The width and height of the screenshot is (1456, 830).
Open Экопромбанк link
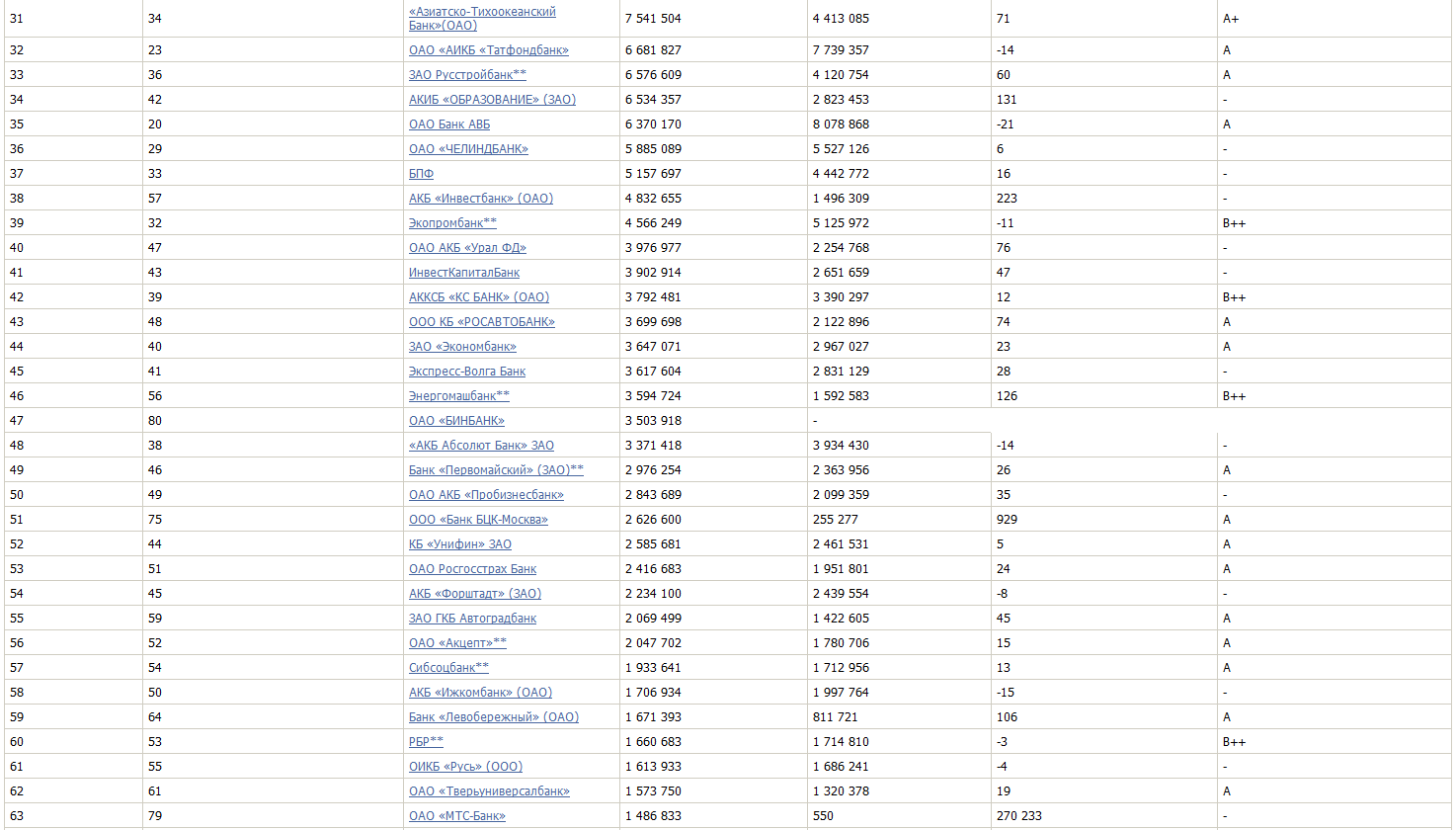click(x=452, y=223)
